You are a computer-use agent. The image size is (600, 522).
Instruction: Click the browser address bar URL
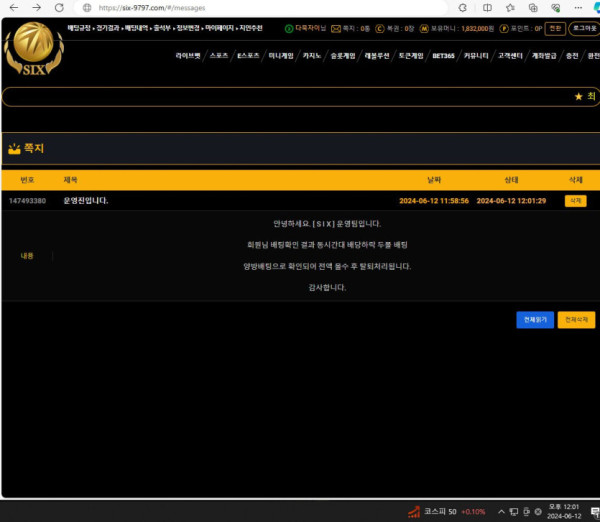pyautogui.click(x=152, y=8)
